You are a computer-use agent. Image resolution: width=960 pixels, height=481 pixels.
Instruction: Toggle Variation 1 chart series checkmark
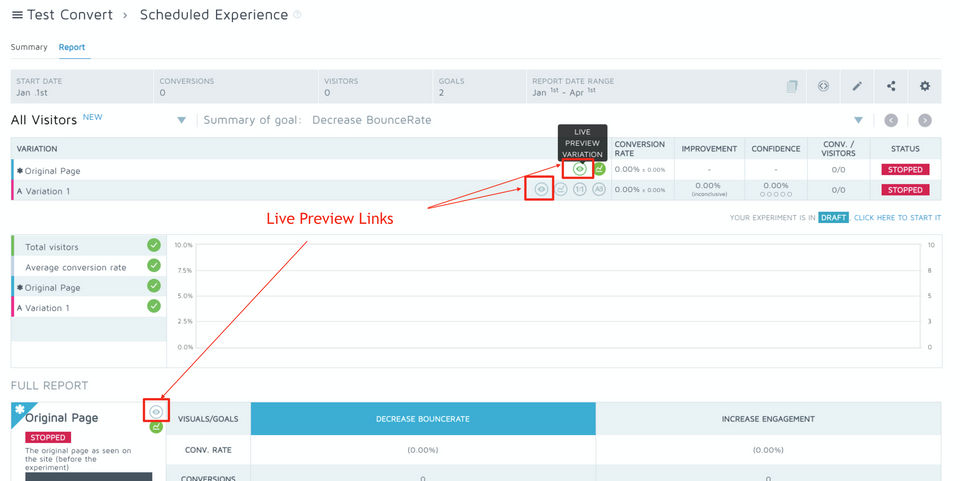(154, 306)
